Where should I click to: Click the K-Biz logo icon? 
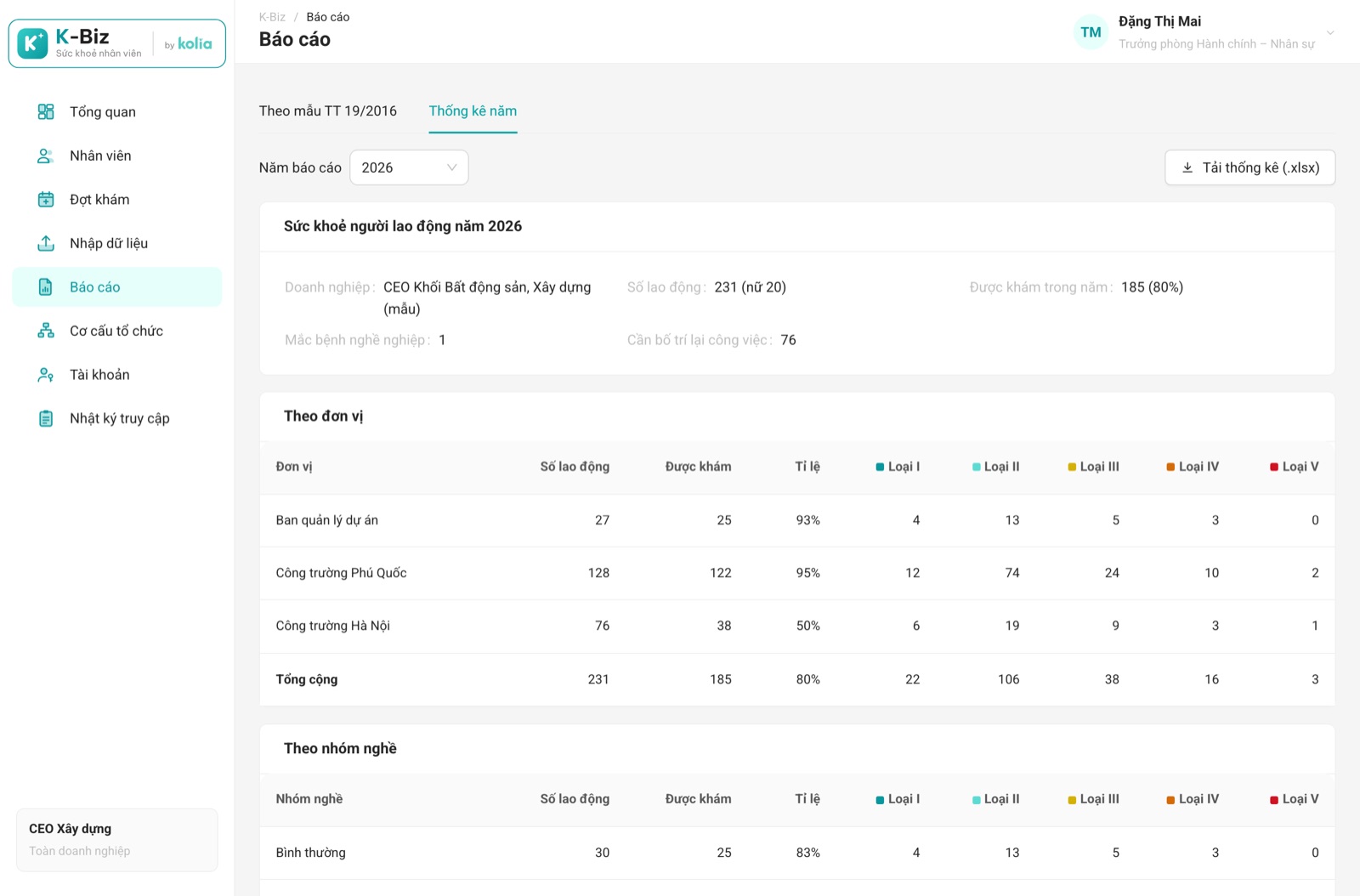(32, 43)
